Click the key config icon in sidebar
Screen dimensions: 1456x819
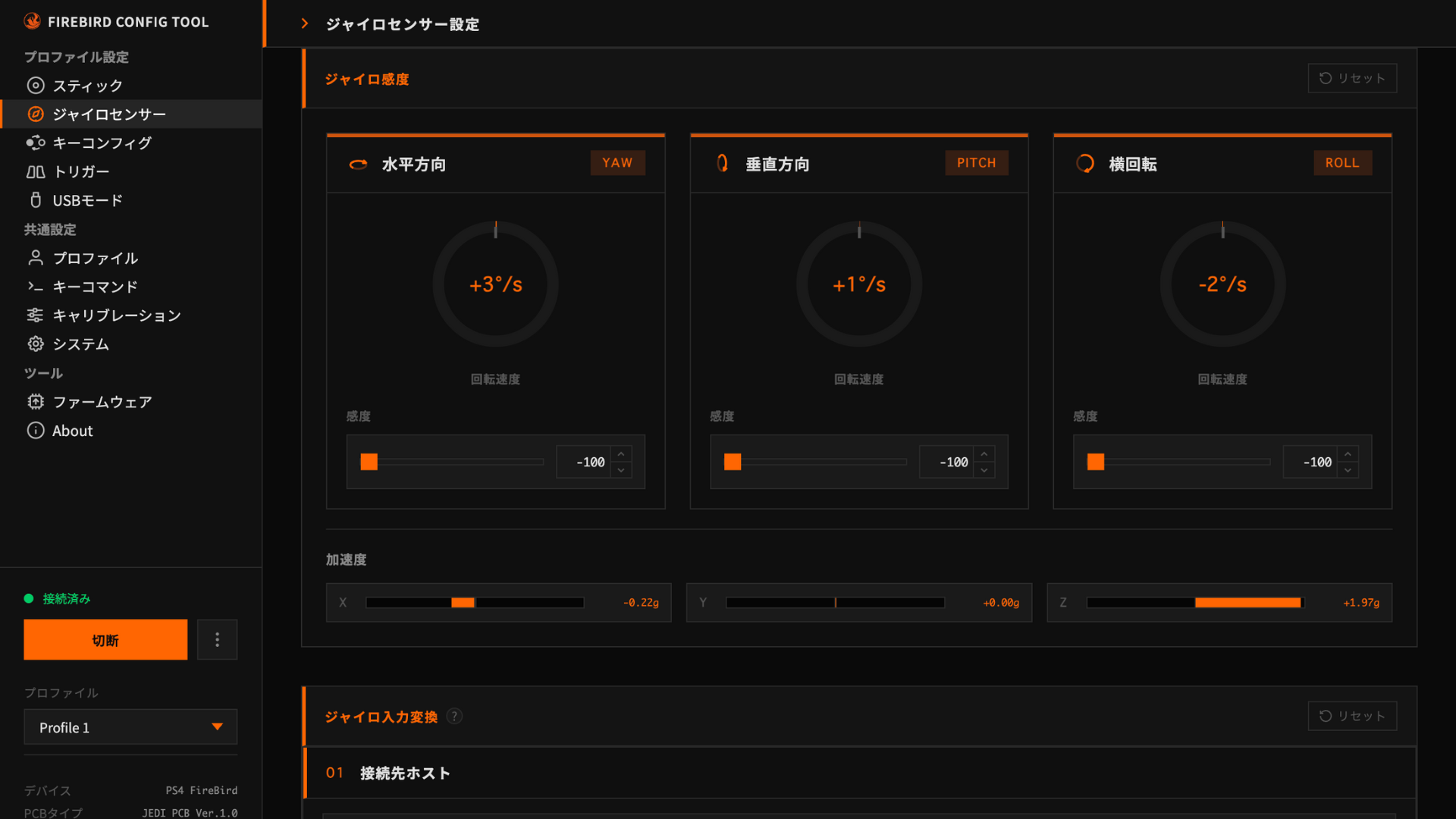tap(36, 143)
